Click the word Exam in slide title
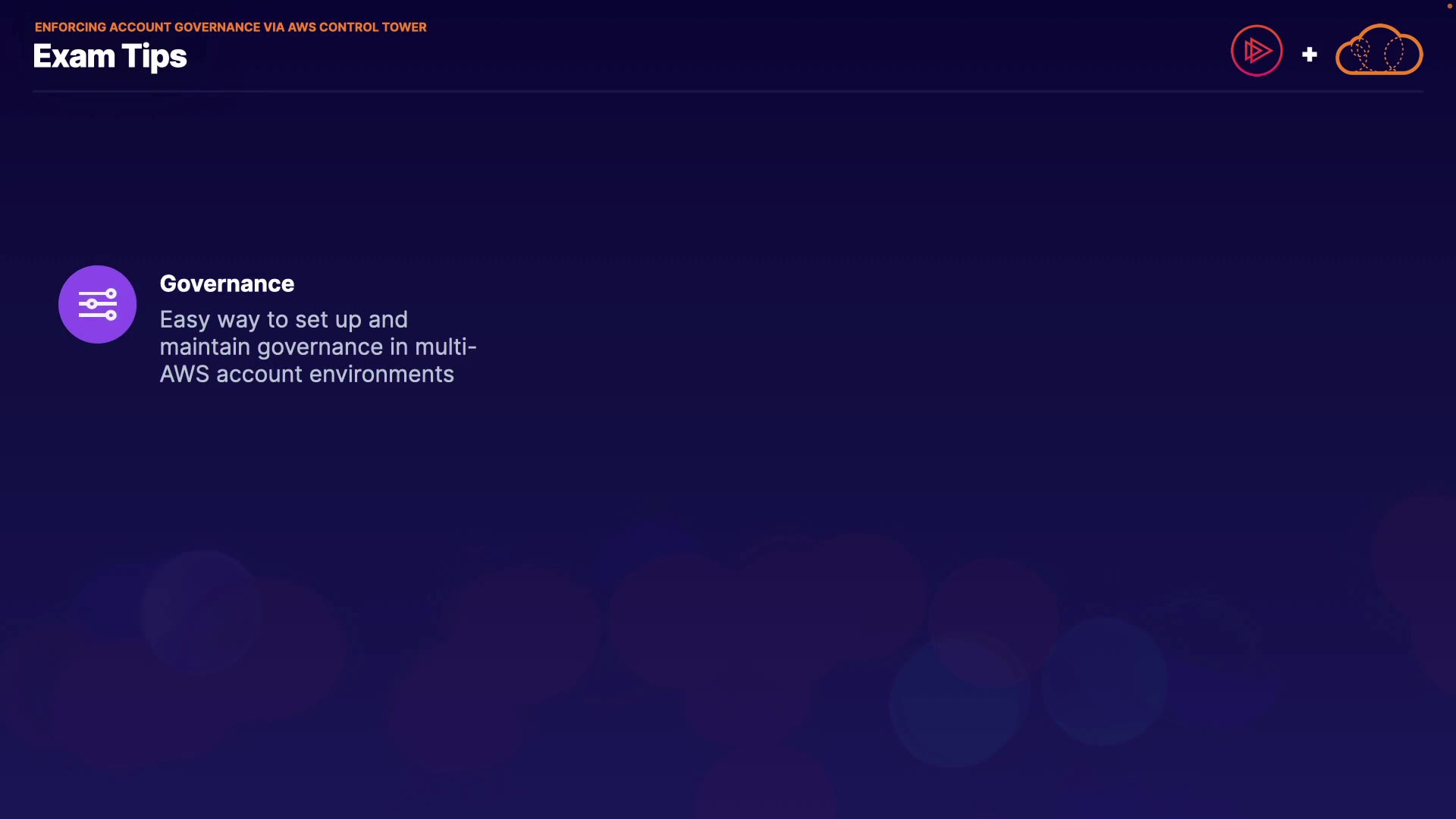1456x819 pixels. point(74,57)
